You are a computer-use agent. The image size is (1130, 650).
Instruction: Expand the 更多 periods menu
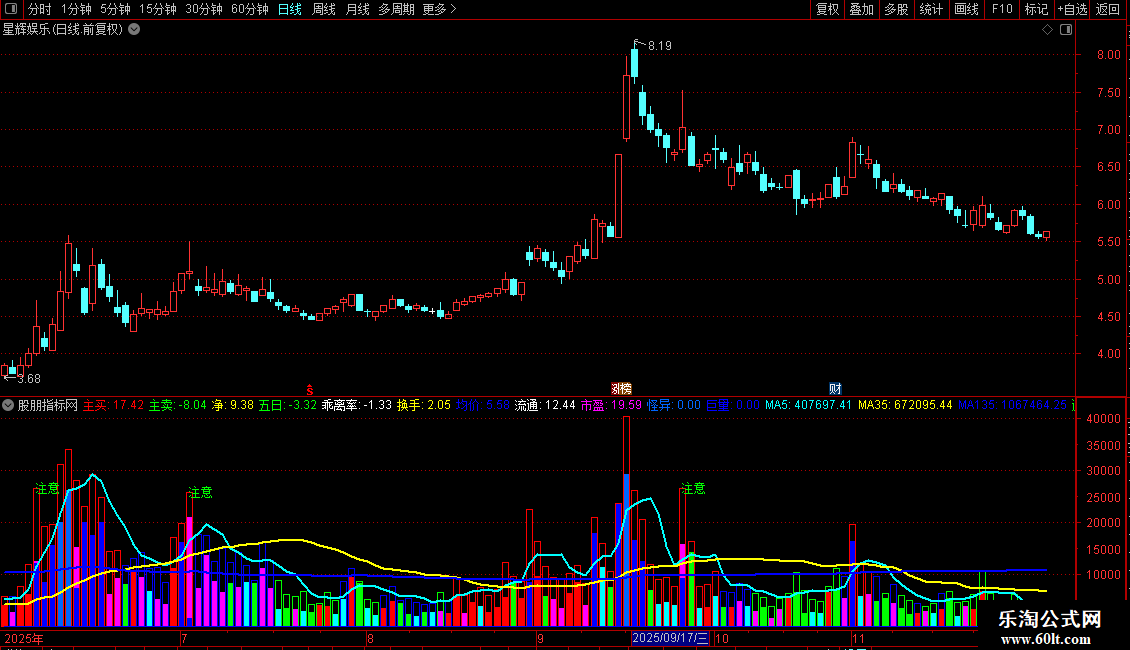point(439,9)
